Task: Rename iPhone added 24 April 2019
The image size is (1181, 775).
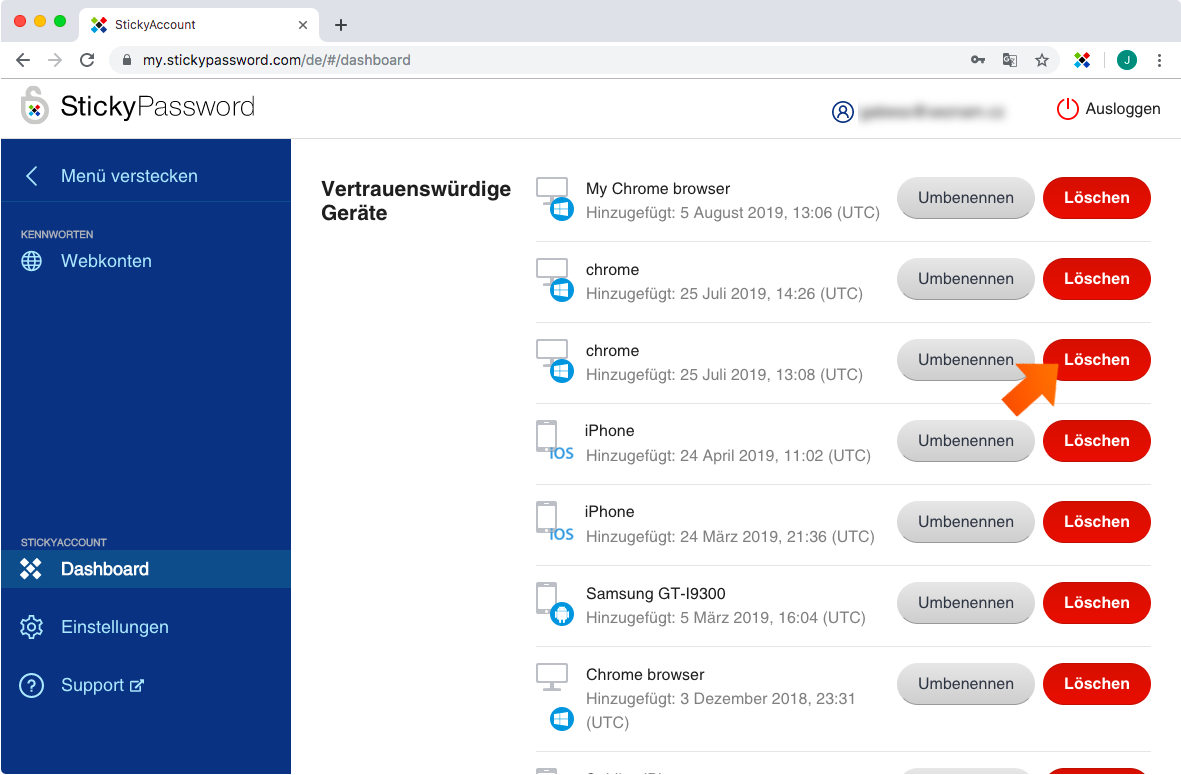Action: (966, 441)
